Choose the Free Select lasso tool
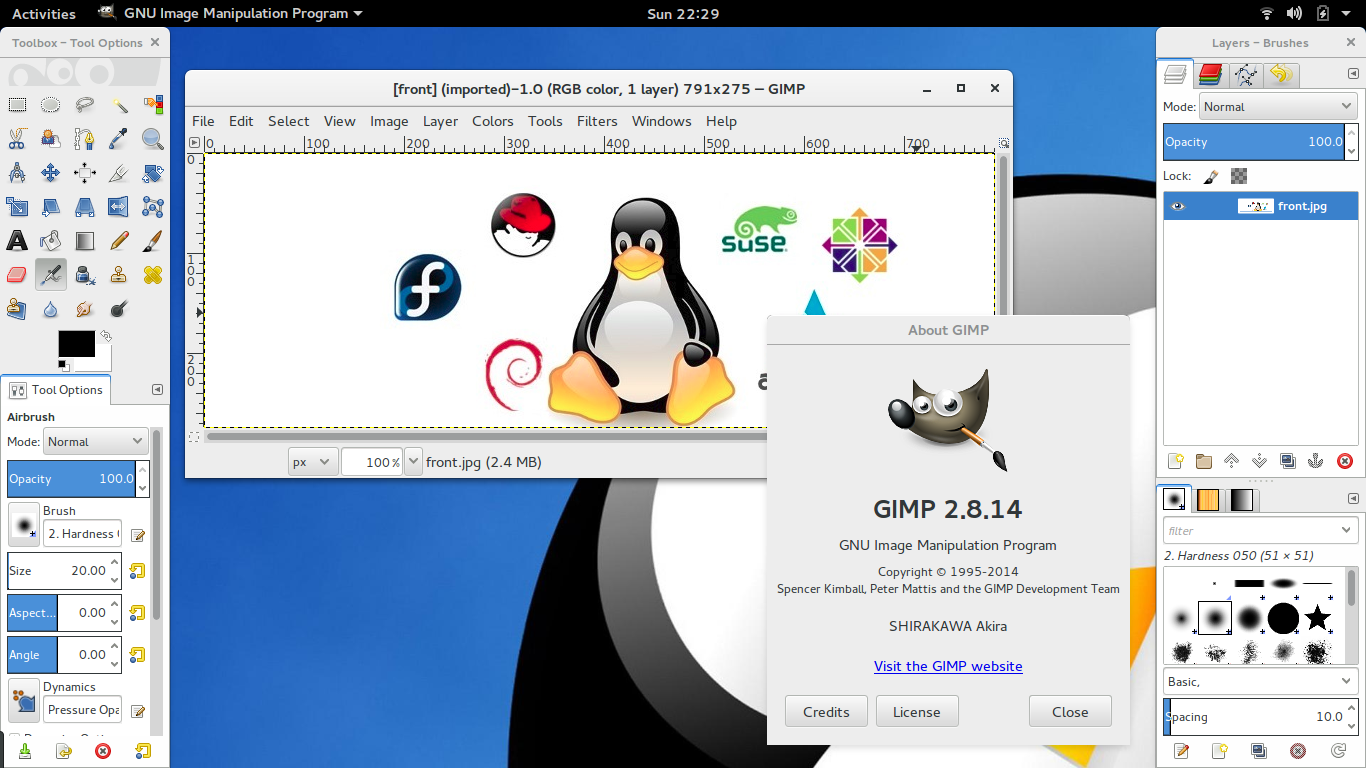The image size is (1366, 768). coord(85,105)
